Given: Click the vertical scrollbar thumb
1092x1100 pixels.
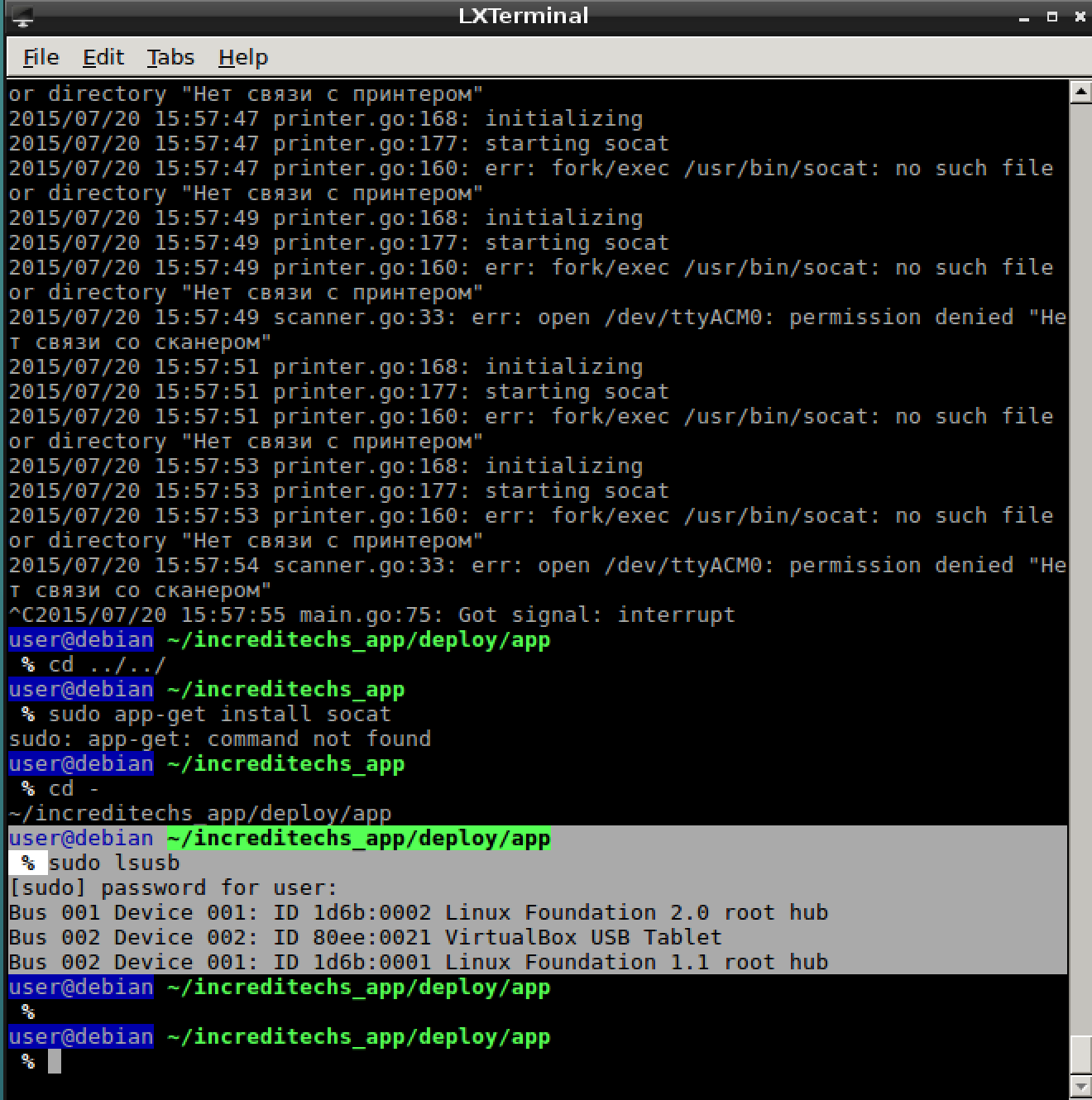Looking at the screenshot, I should (1080, 1053).
